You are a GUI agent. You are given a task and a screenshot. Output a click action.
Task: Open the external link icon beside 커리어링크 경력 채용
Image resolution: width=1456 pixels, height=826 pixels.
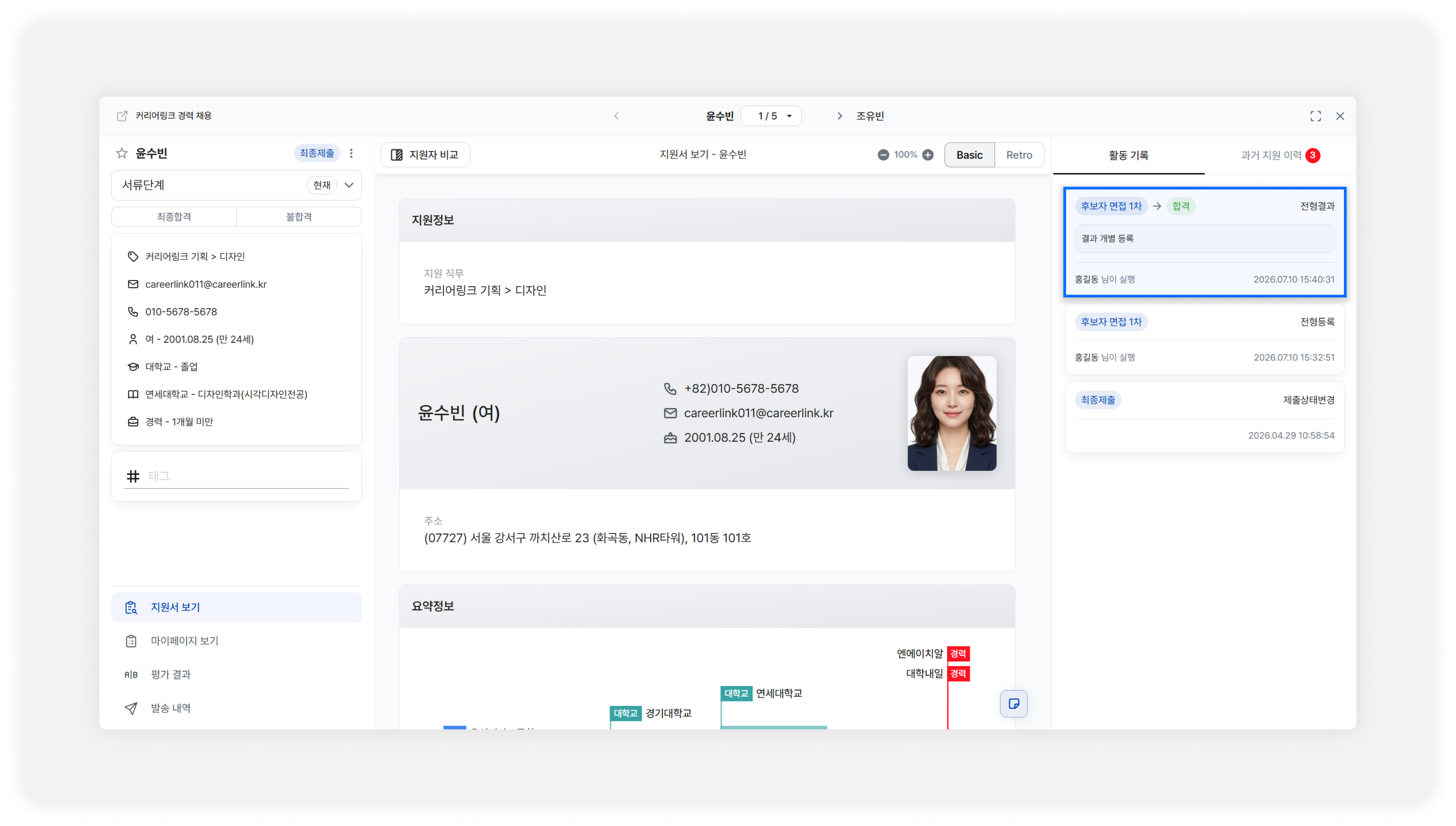122,116
